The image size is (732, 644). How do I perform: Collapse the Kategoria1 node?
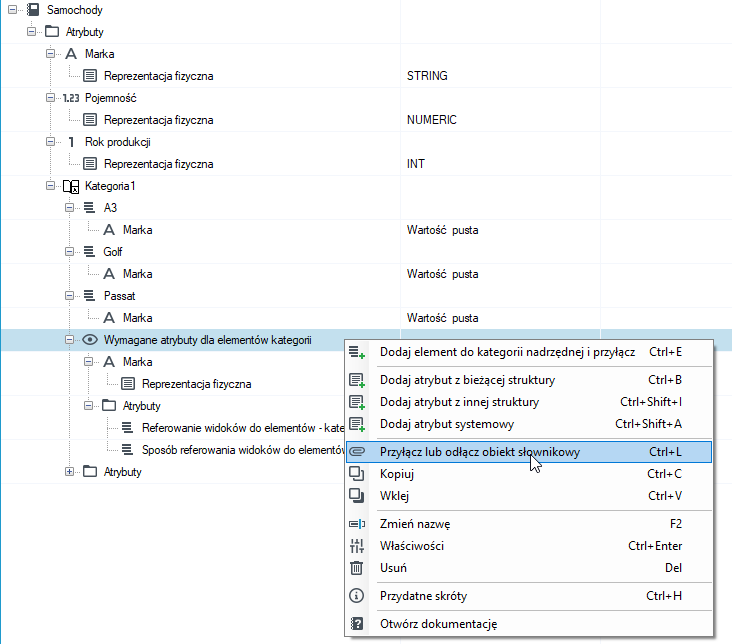(x=50, y=186)
